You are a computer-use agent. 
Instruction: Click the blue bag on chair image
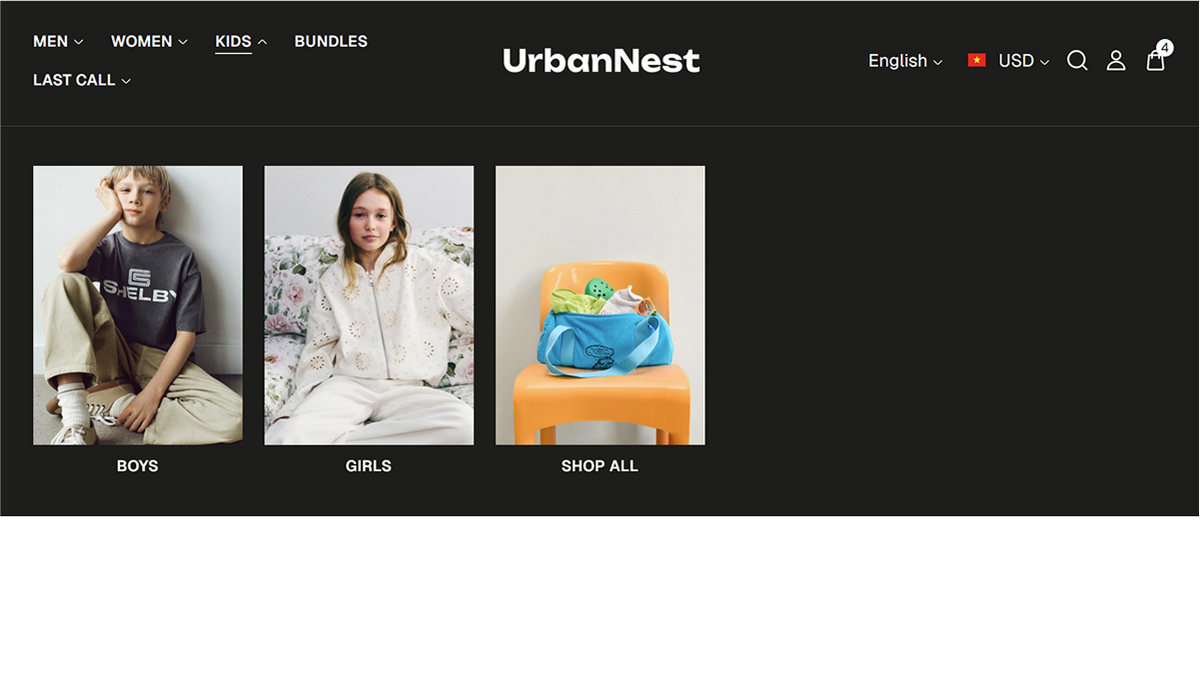[600, 305]
